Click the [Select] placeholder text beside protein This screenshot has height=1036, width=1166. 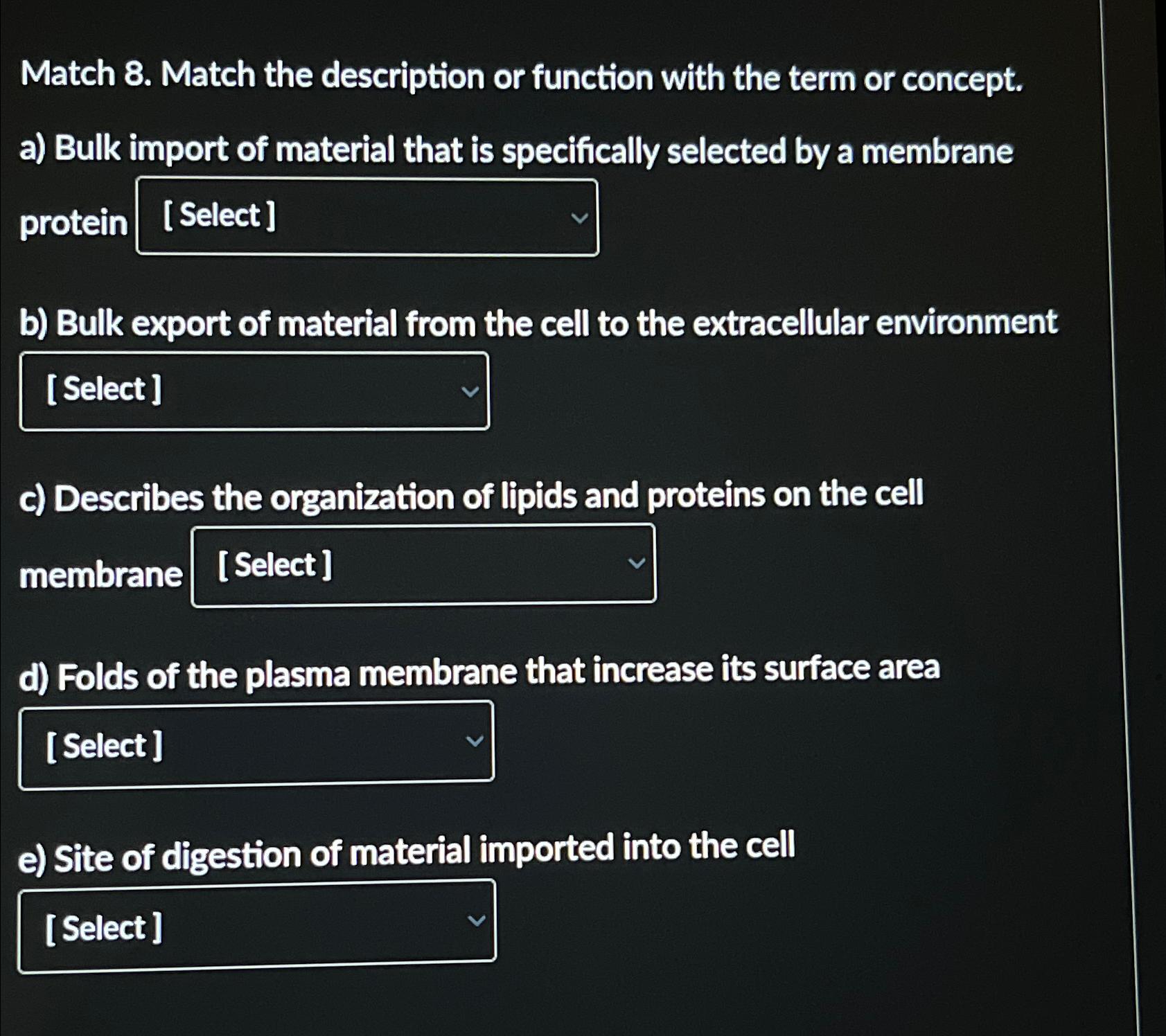point(218,216)
